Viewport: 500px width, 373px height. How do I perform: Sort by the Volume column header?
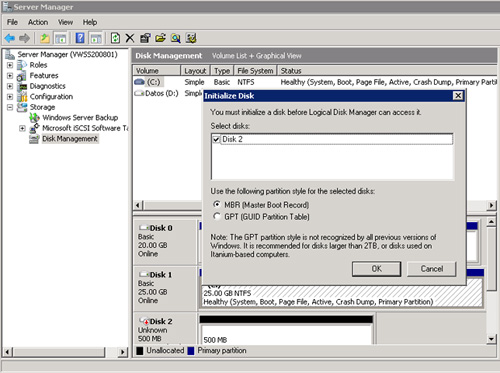tap(157, 71)
